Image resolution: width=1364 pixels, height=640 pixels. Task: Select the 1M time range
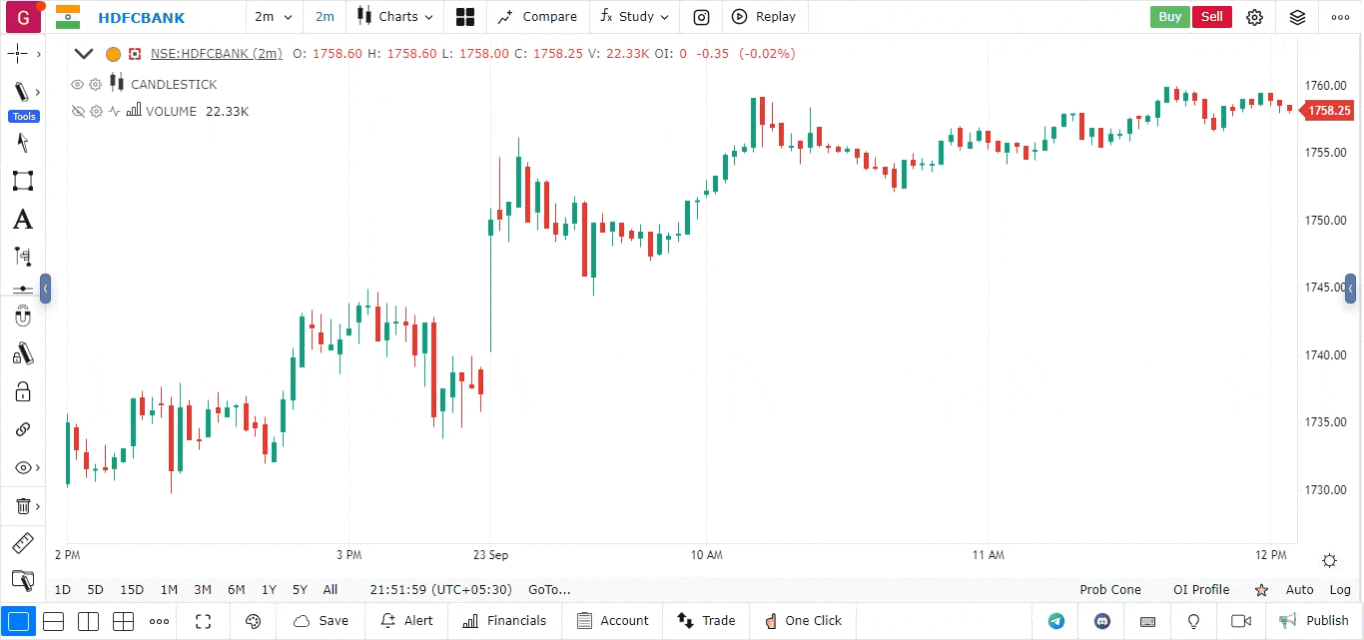[169, 590]
